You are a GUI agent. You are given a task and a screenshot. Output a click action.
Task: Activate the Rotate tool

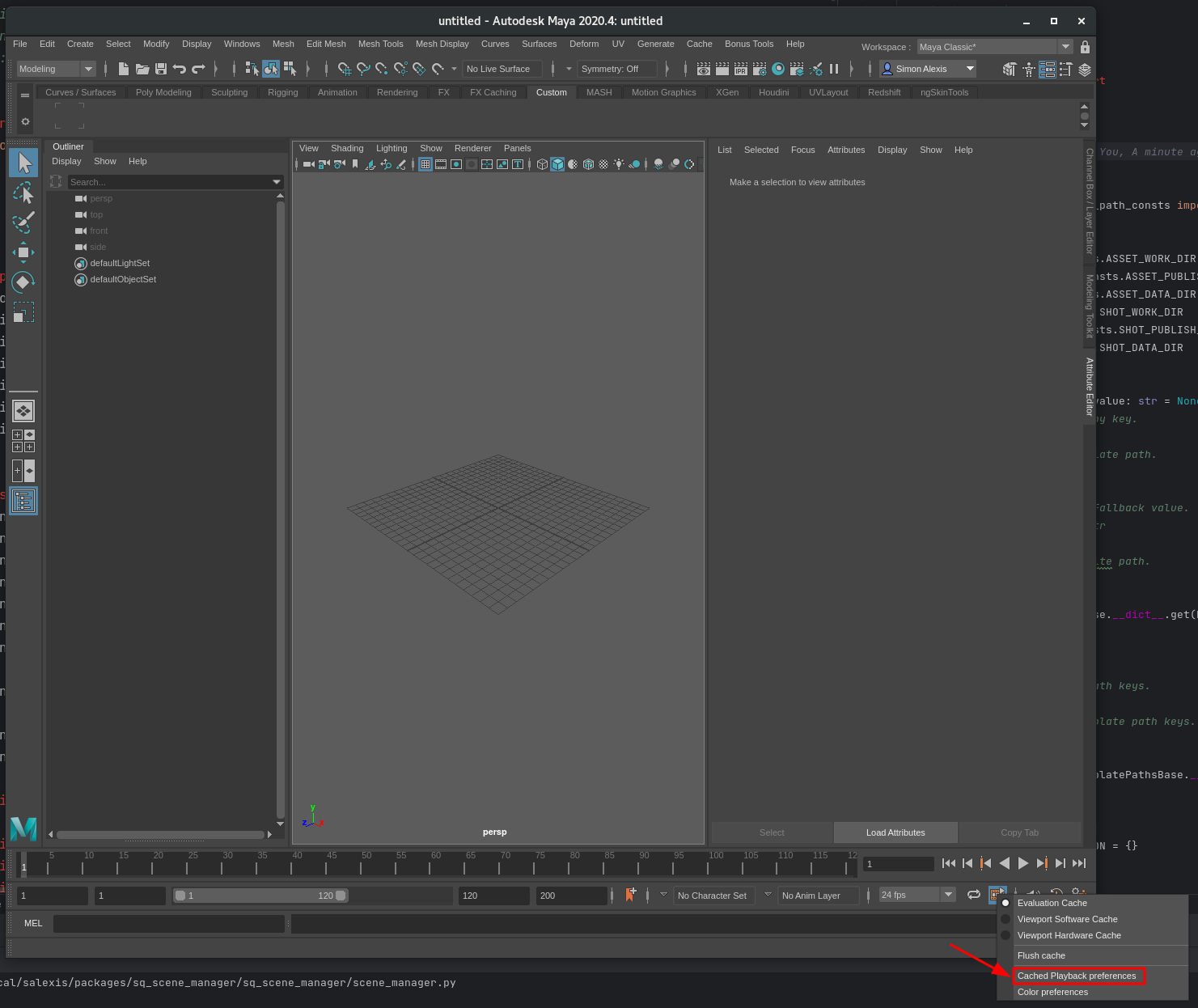[23, 282]
